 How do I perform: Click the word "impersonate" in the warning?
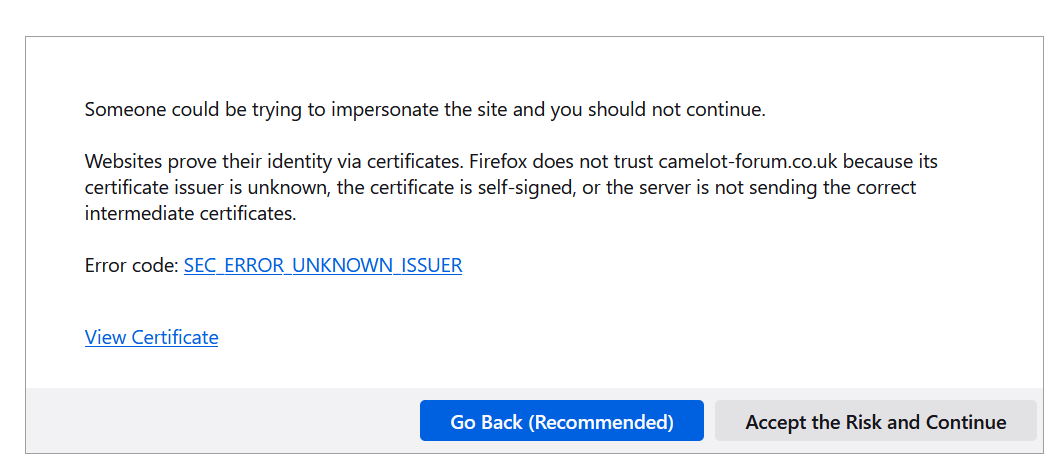pyautogui.click(x=385, y=110)
